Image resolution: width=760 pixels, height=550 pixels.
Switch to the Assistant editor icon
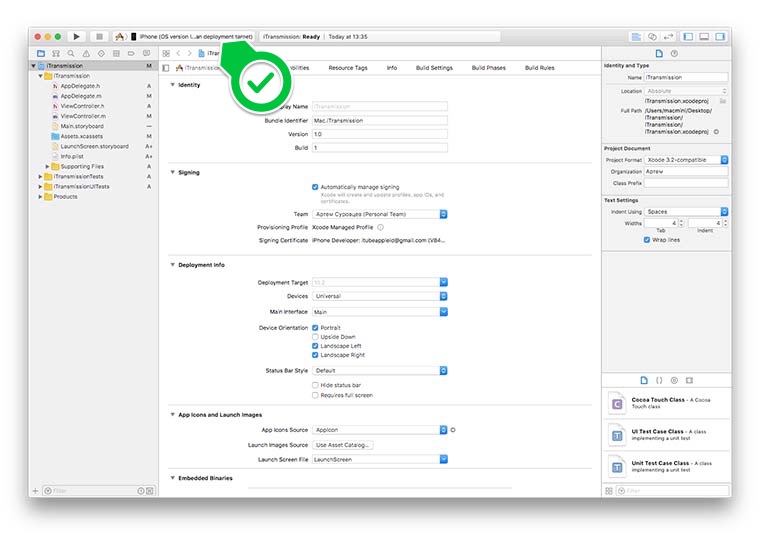coord(652,36)
